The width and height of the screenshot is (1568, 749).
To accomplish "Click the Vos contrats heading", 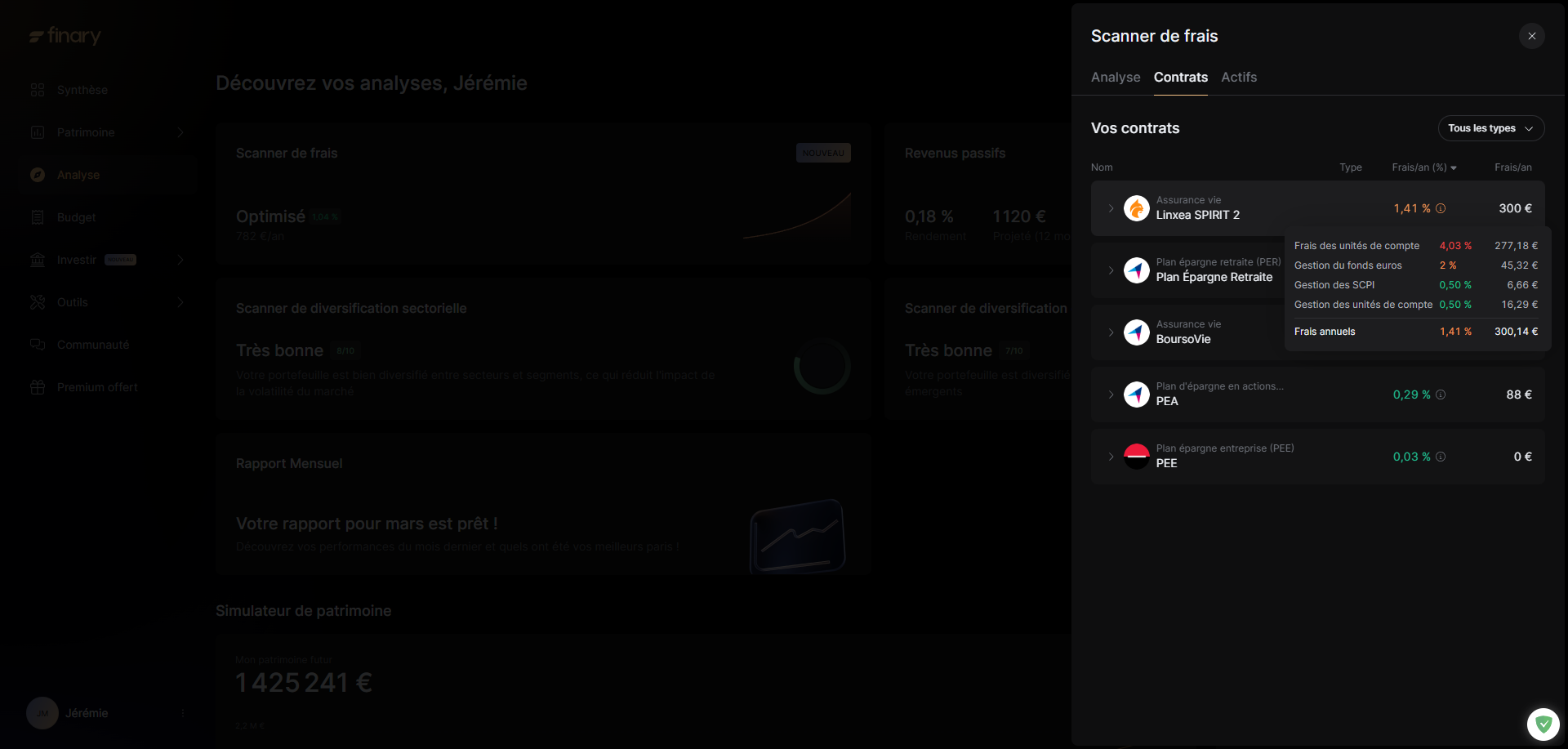I will pyautogui.click(x=1135, y=128).
